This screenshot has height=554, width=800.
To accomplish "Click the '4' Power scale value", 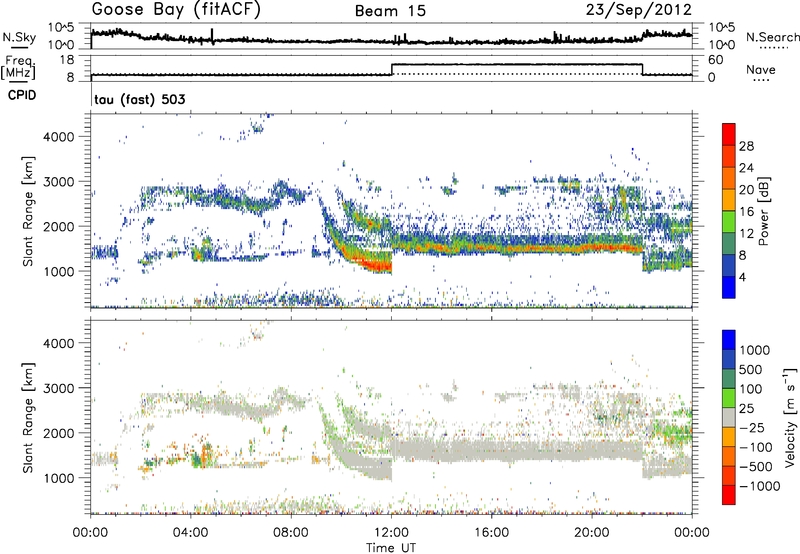I will (742, 277).
